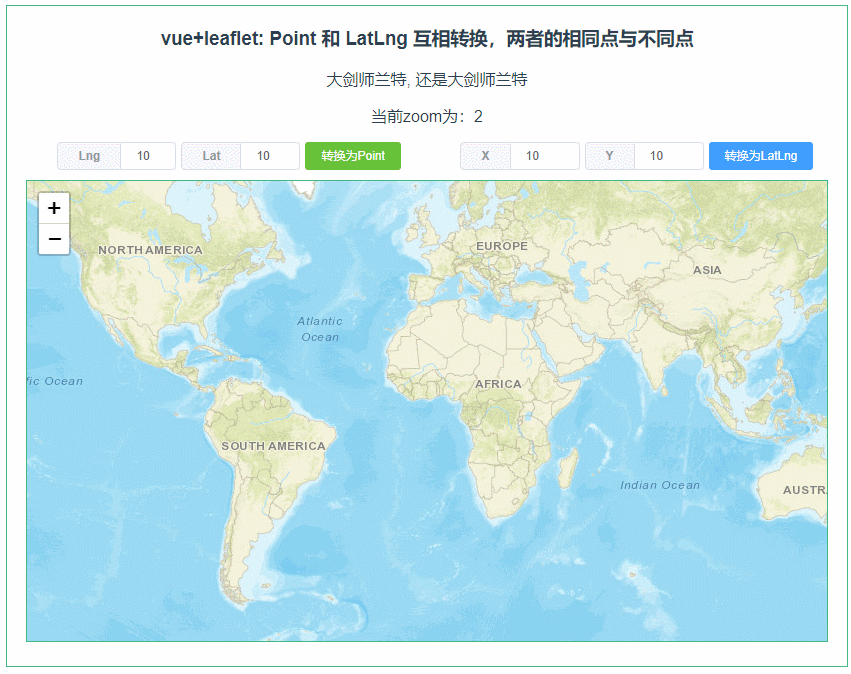The height and width of the screenshot is (674, 851).
Task: Click the vue+leaflet page title heading
Action: (427, 39)
